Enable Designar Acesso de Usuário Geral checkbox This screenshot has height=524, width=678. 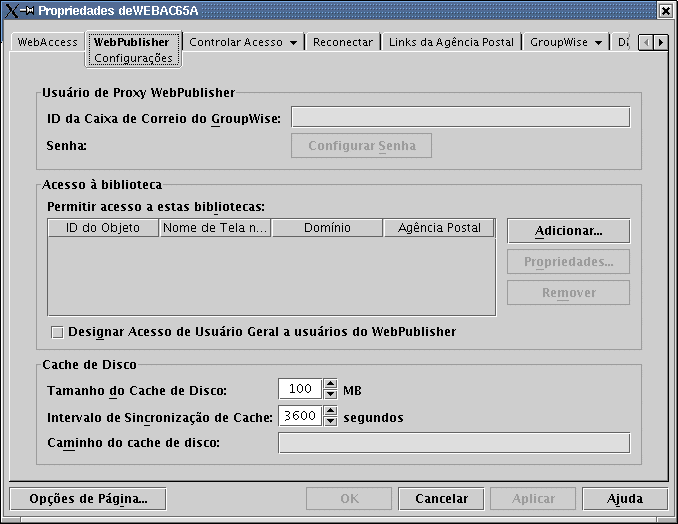(x=57, y=332)
